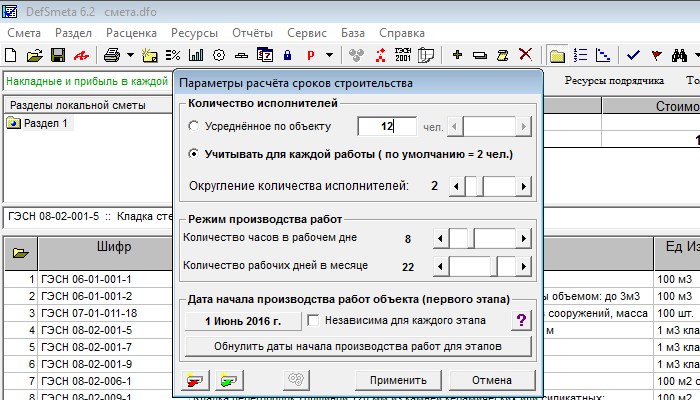Click the printer icon in the toolbar

pos(112,54)
